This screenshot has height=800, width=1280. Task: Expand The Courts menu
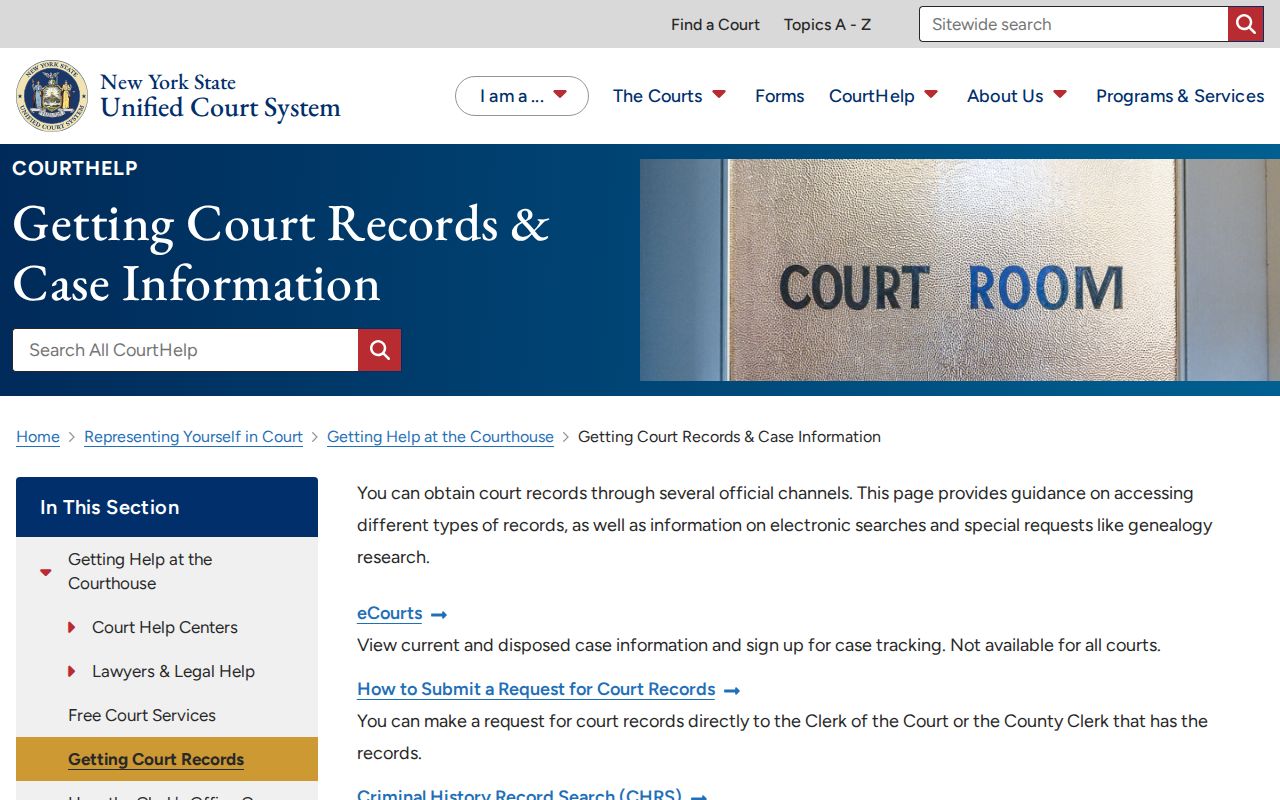click(718, 95)
